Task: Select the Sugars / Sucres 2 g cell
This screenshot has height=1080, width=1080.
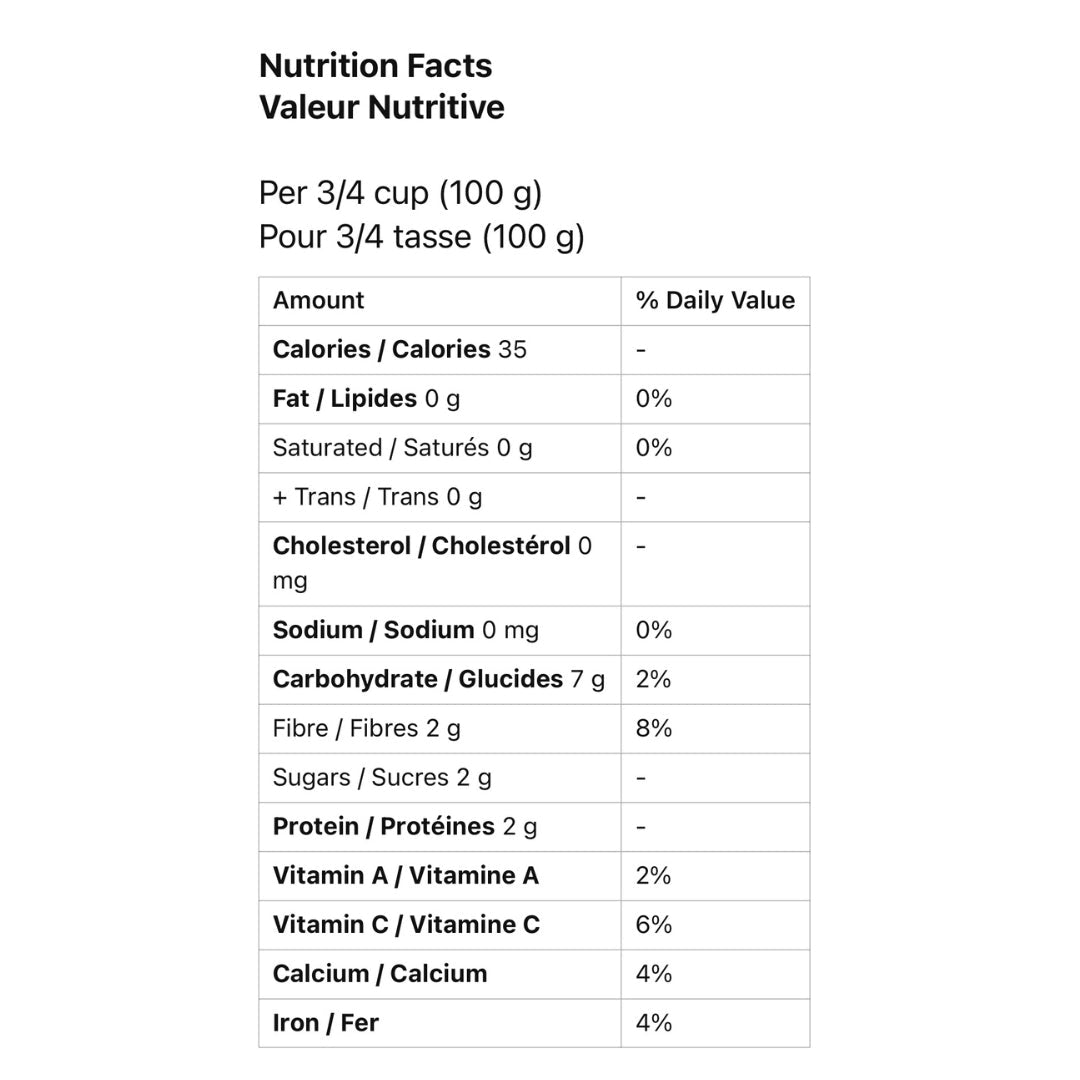Action: click(382, 778)
